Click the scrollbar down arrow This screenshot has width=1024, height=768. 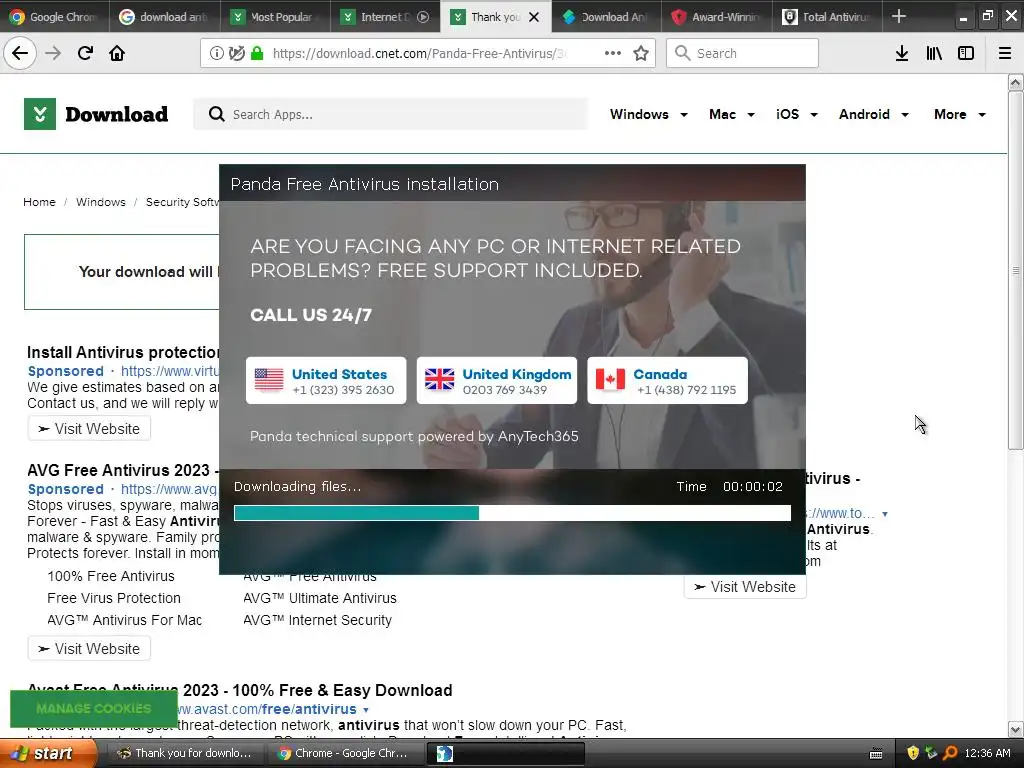pyautogui.click(x=1015, y=729)
